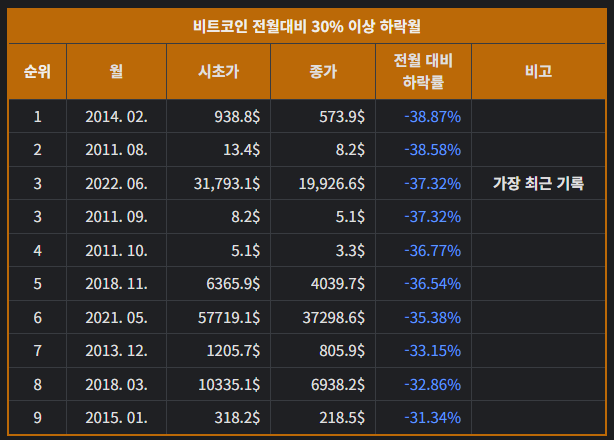Screen dimensions: 614x440
Task: Select the month cell '2015. 01.'
Action: pos(116,418)
